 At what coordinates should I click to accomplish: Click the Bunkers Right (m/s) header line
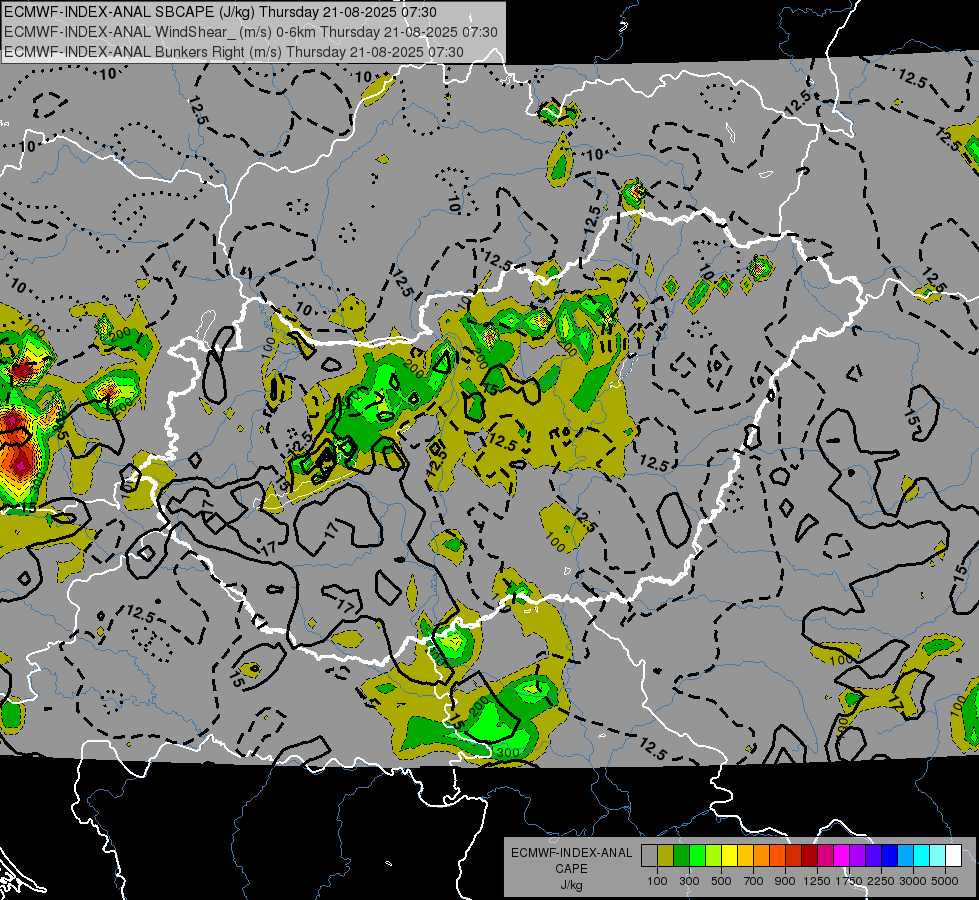click(234, 52)
